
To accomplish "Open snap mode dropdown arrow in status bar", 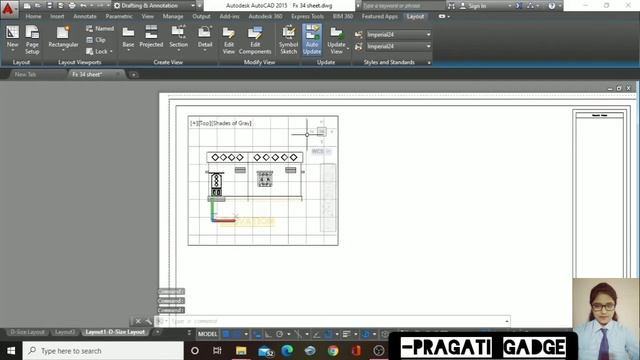I will [246, 334].
